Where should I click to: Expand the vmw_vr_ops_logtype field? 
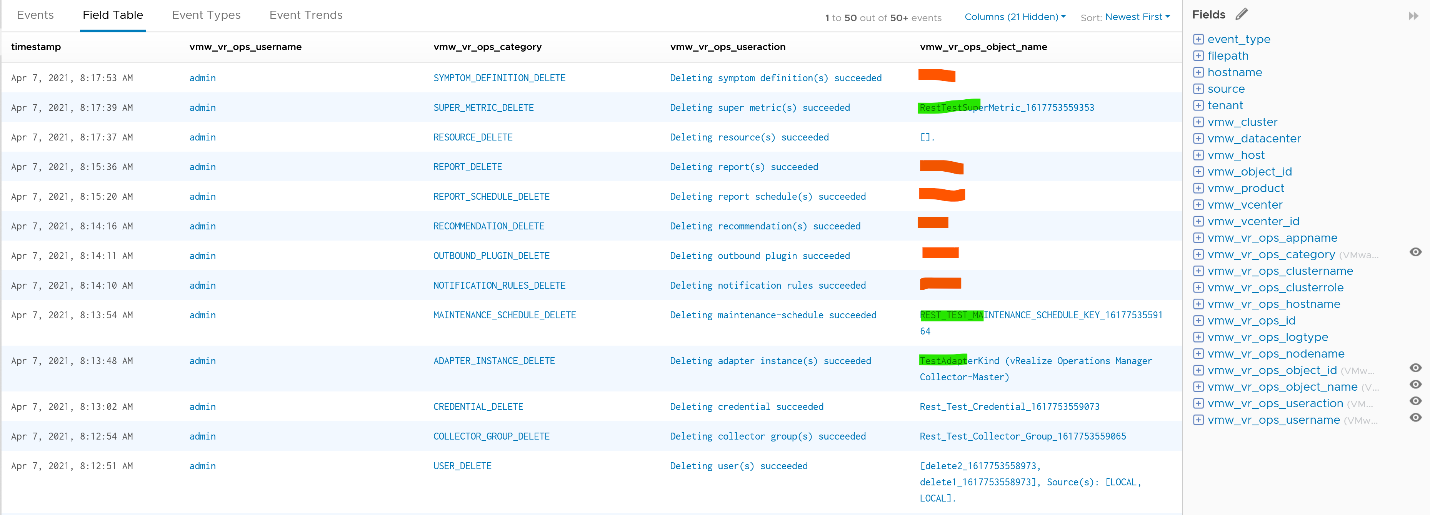1198,337
